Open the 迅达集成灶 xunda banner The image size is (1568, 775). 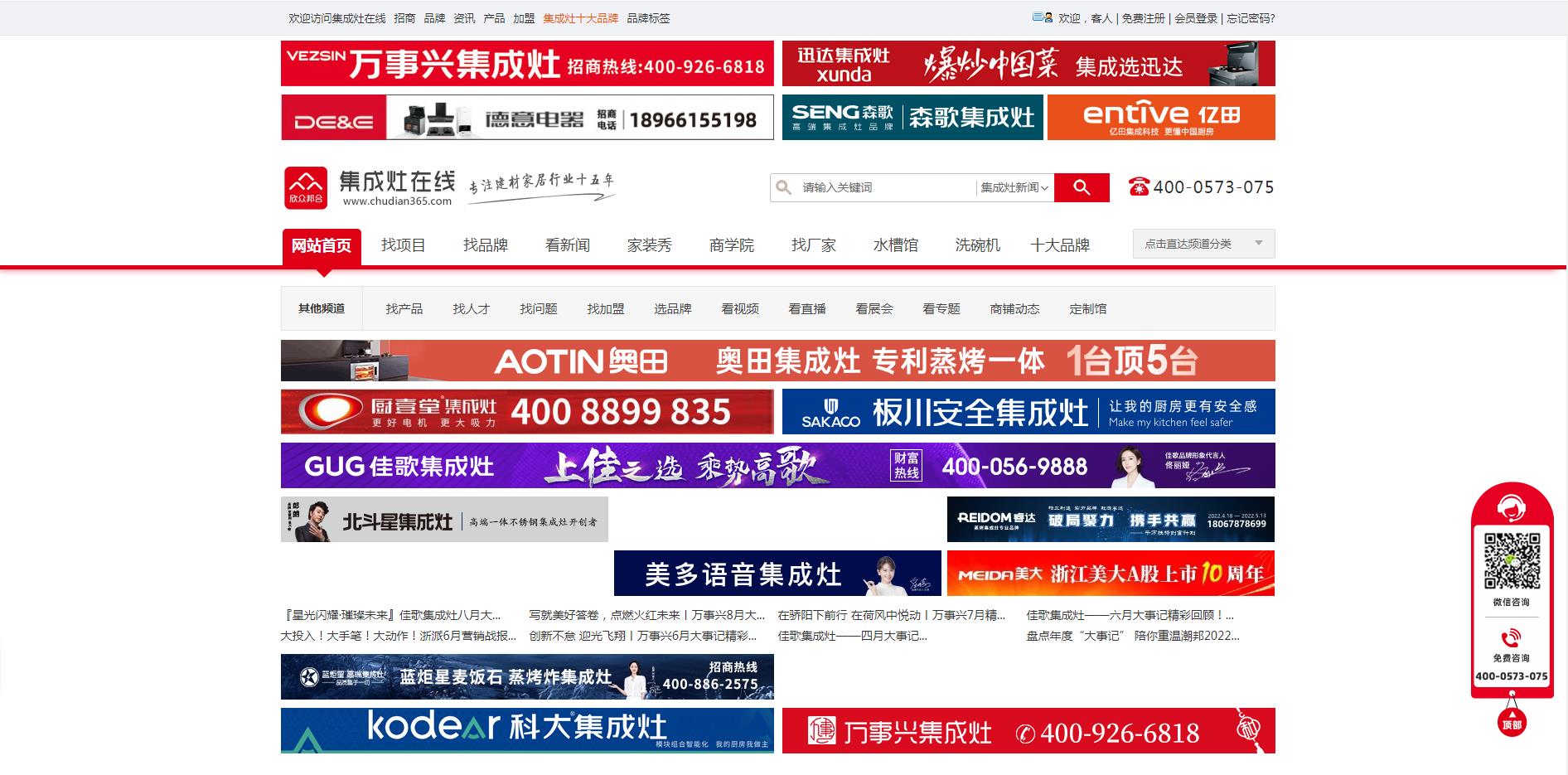1028,63
